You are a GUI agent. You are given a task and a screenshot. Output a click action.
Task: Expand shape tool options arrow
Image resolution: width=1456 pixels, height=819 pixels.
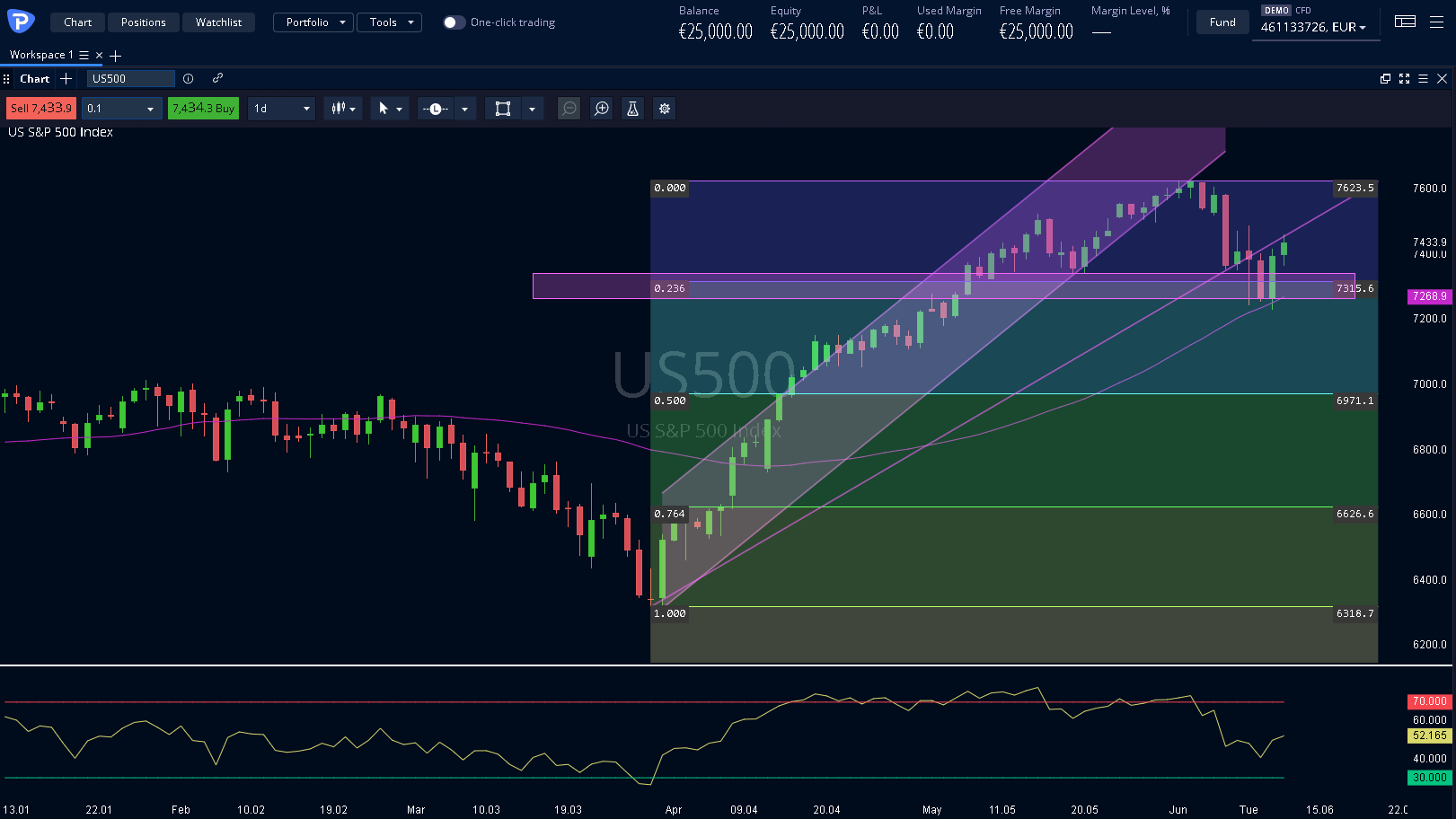coord(532,109)
